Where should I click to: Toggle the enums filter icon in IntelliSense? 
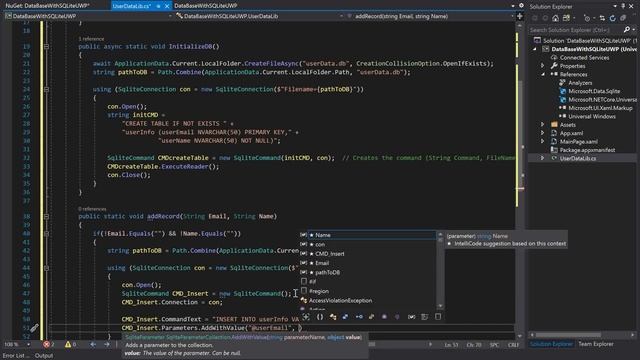[x=371, y=317]
